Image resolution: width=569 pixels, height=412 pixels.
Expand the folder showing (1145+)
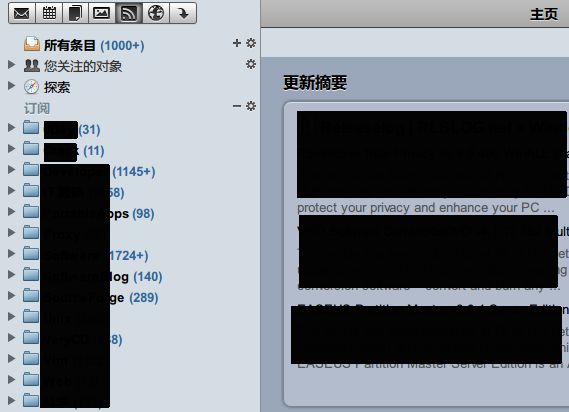tap(12, 170)
